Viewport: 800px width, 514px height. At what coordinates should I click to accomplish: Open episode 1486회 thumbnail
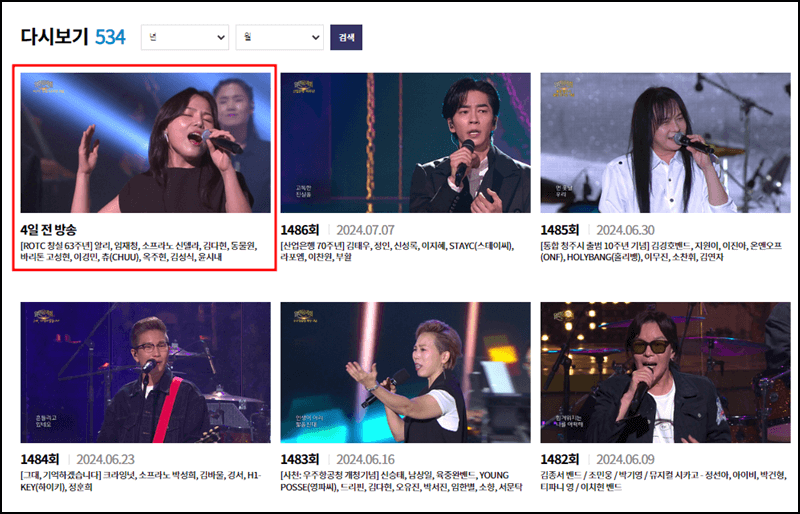405,143
